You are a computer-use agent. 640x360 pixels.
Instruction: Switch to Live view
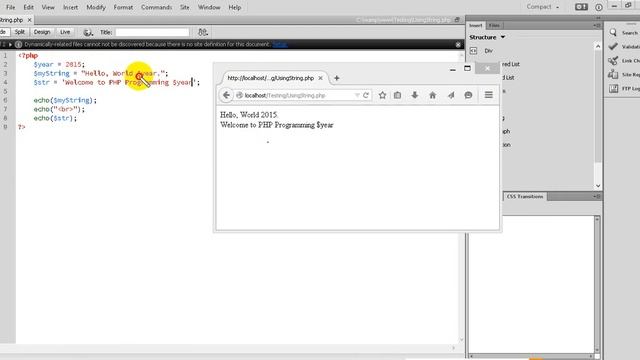[x=65, y=32]
